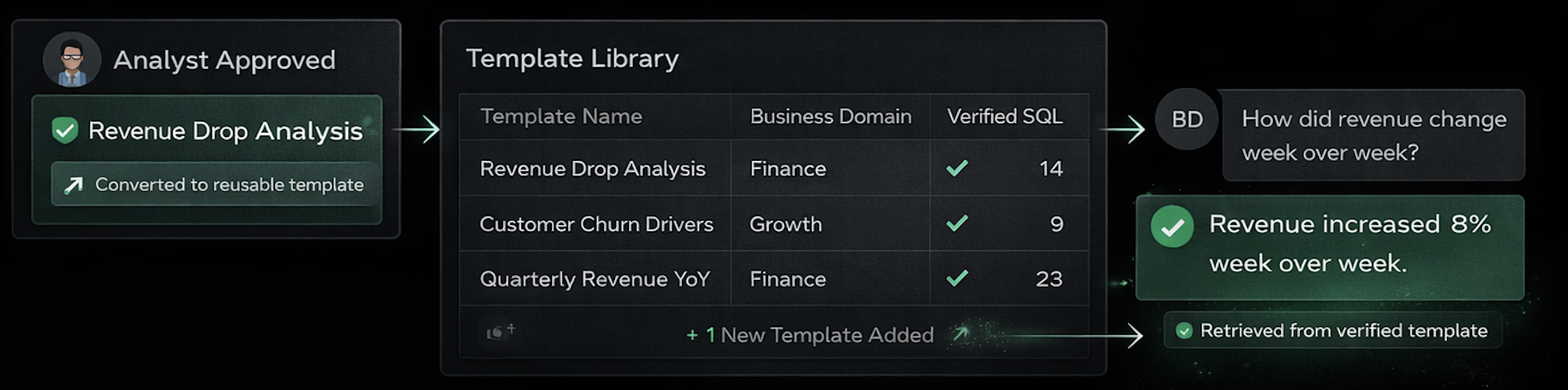This screenshot has width=1568, height=390.
Task: Click the verified checkmark in Customer Churn Drivers row
Action: tap(957, 223)
